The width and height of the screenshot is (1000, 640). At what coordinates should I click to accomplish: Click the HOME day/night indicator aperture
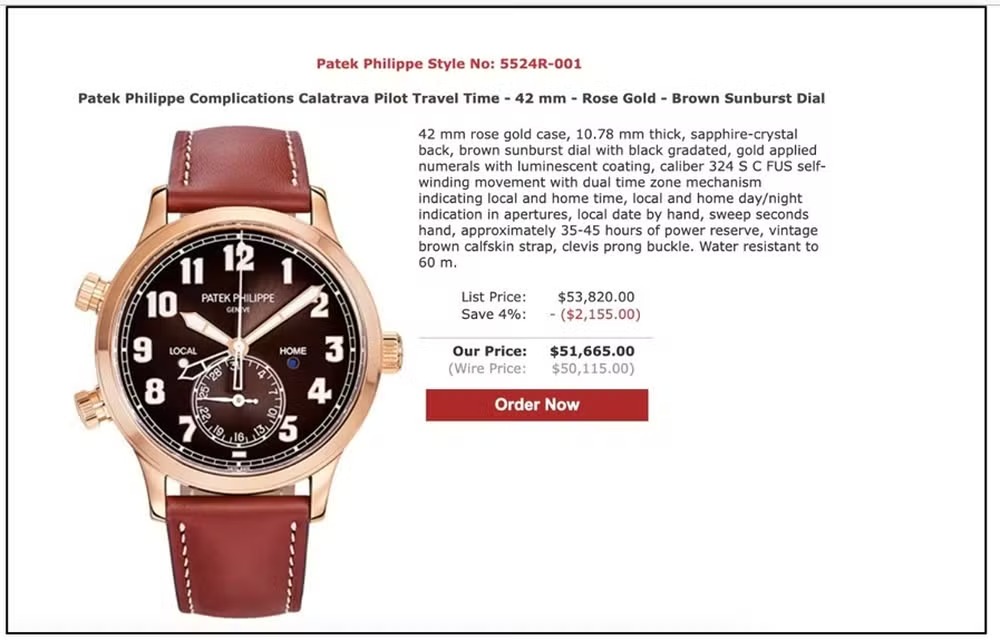(293, 363)
